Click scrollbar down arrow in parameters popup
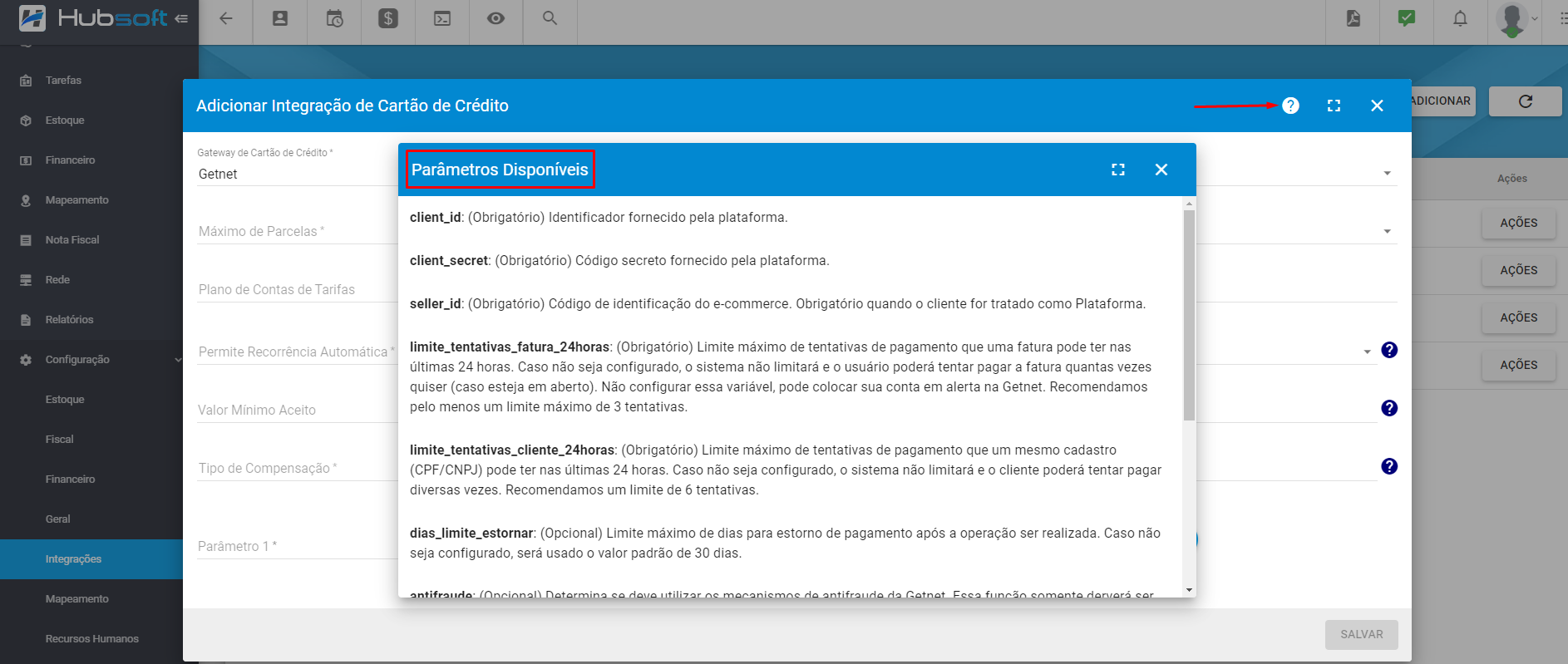1568x664 pixels. pyautogui.click(x=1189, y=590)
